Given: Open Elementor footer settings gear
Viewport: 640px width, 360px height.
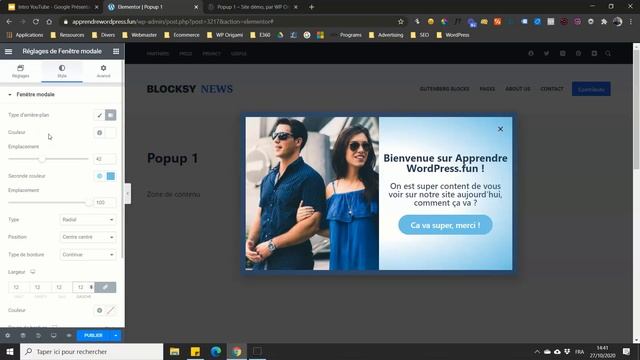Looking at the screenshot, I should pyautogui.click(x=7, y=336).
